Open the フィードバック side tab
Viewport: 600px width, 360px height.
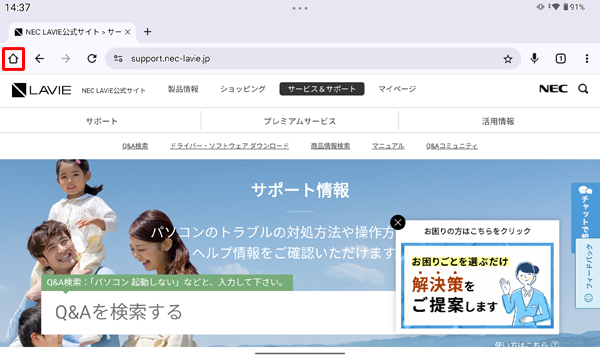(589, 273)
